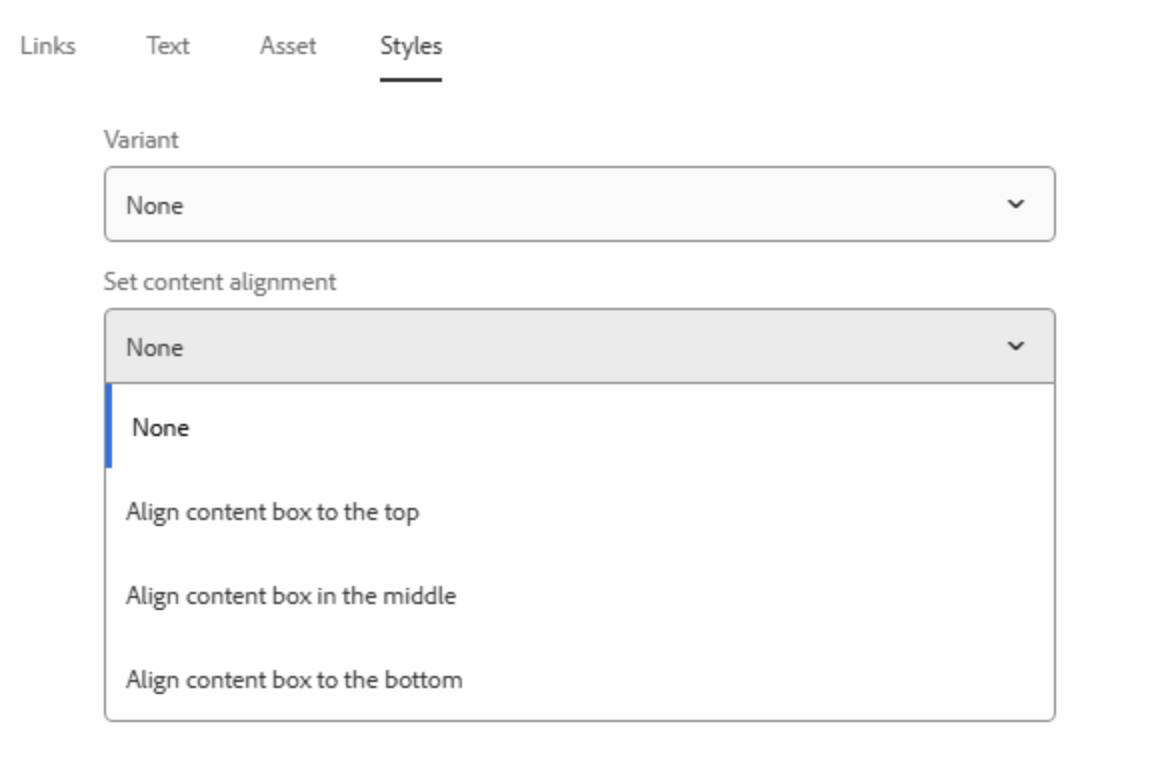Click the Variant dropdown chevron
Image resolution: width=1150 pixels, height=774 pixels.
(1018, 204)
